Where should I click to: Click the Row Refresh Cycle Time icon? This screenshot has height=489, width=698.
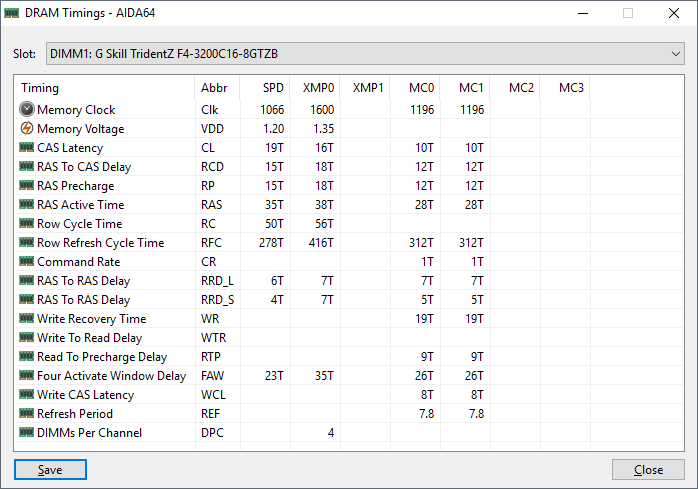tap(27, 243)
